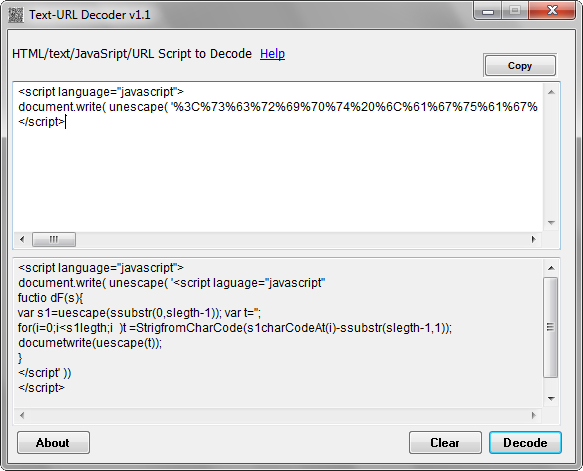The width and height of the screenshot is (583, 471).
Task: Click the down arrow of the output box scrollbar
Action: click(x=551, y=399)
